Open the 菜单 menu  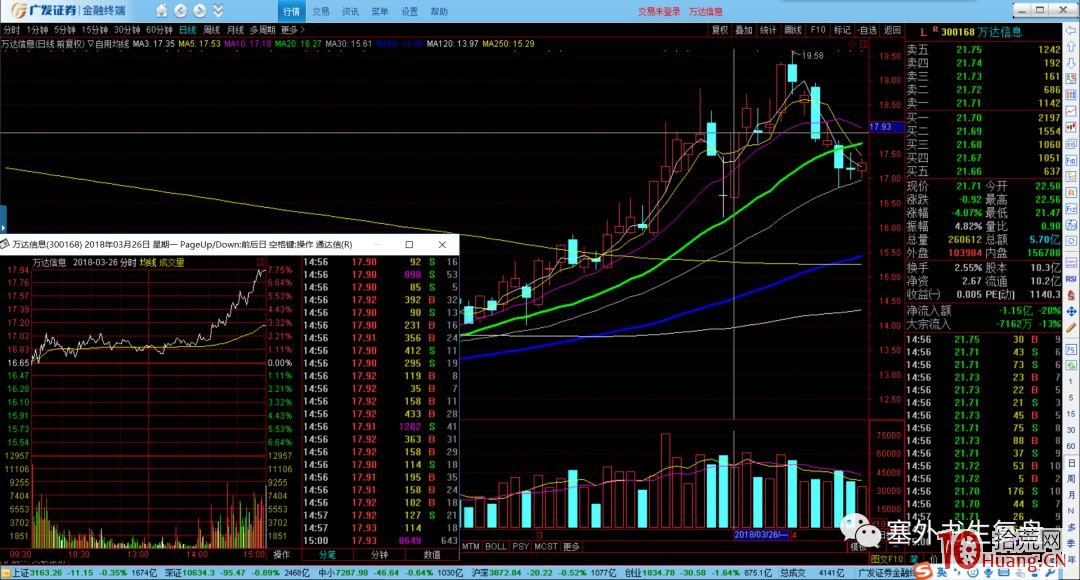[x=380, y=12]
